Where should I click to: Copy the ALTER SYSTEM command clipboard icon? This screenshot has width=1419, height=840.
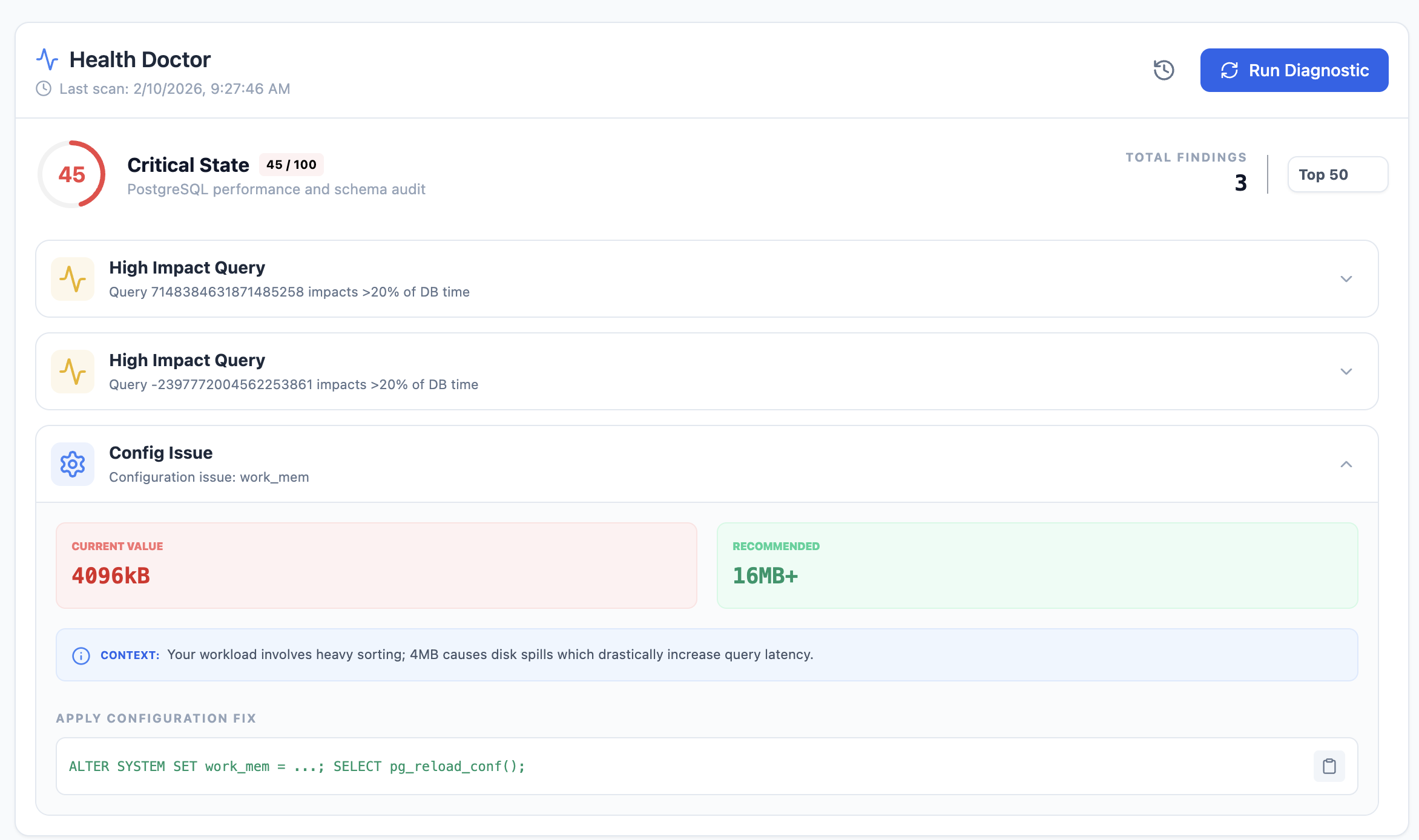[1329, 766]
